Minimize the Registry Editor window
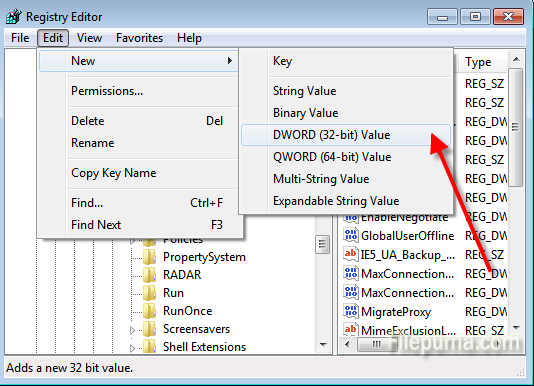The width and height of the screenshot is (534, 386). pos(442,17)
